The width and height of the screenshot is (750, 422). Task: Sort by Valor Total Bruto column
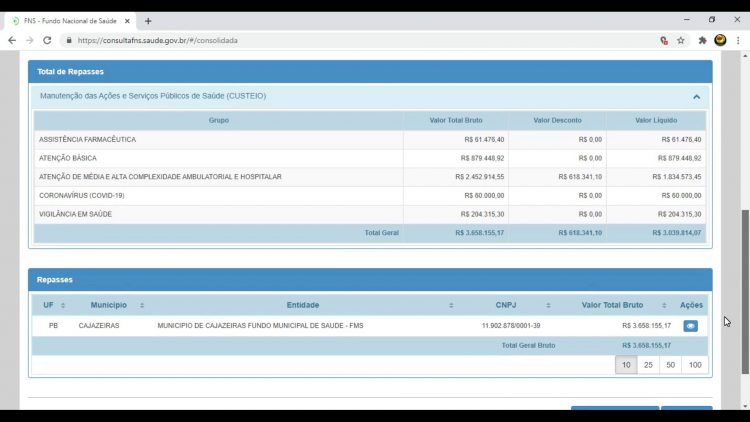coord(666,305)
